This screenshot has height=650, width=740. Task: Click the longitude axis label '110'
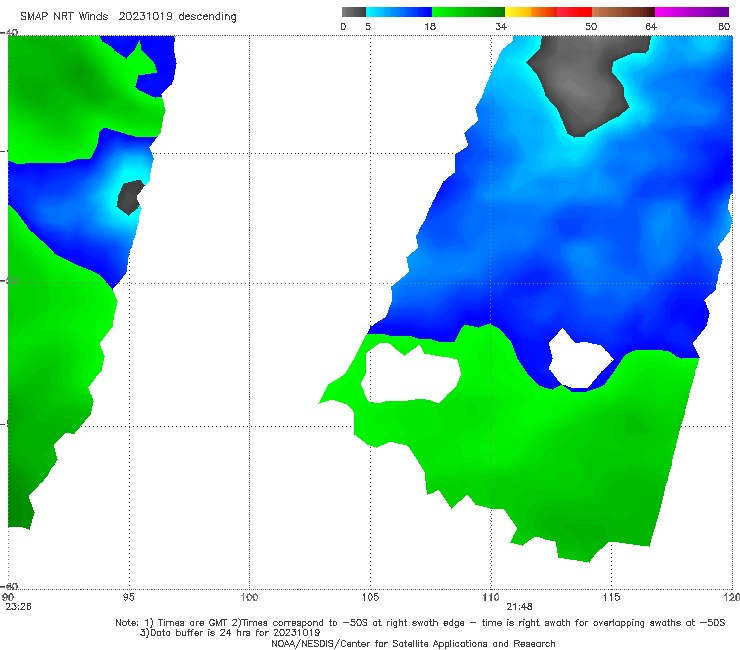click(x=491, y=597)
